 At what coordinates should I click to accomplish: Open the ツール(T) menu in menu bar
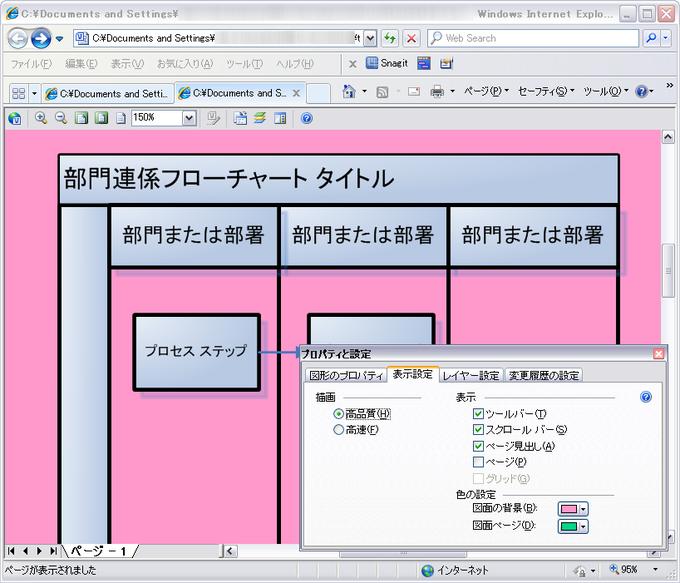click(x=245, y=64)
